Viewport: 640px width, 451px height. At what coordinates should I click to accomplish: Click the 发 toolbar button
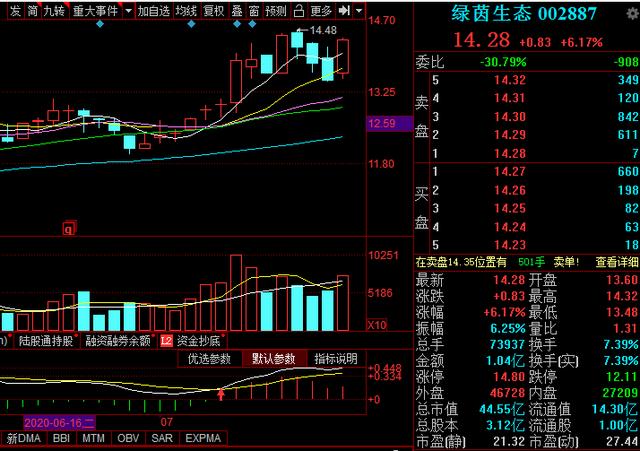(16, 11)
